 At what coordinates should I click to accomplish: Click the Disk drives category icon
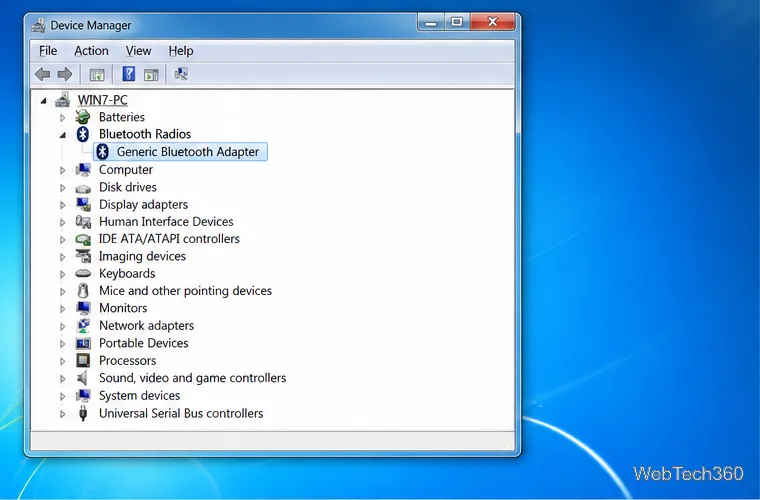[x=83, y=188]
